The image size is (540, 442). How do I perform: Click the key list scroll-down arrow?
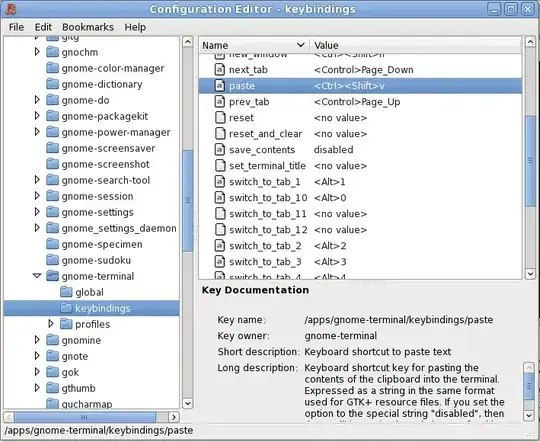(x=530, y=274)
